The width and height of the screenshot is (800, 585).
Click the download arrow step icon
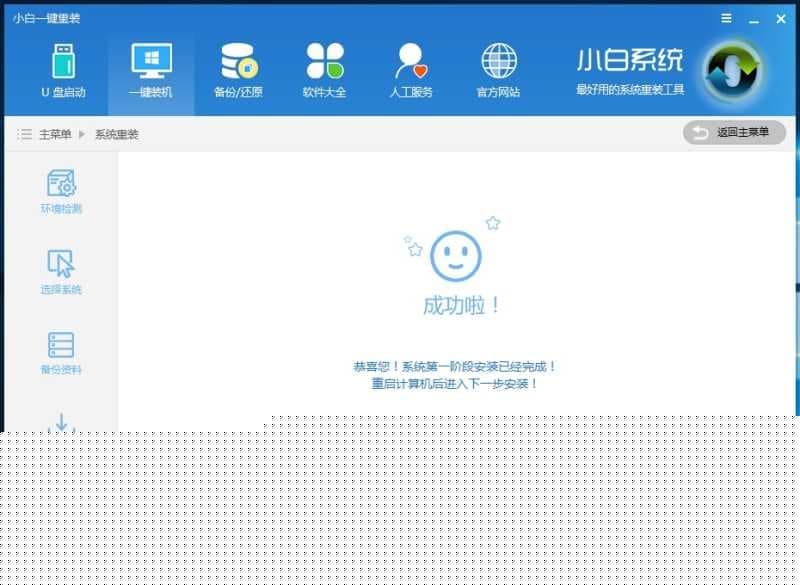(x=61, y=423)
